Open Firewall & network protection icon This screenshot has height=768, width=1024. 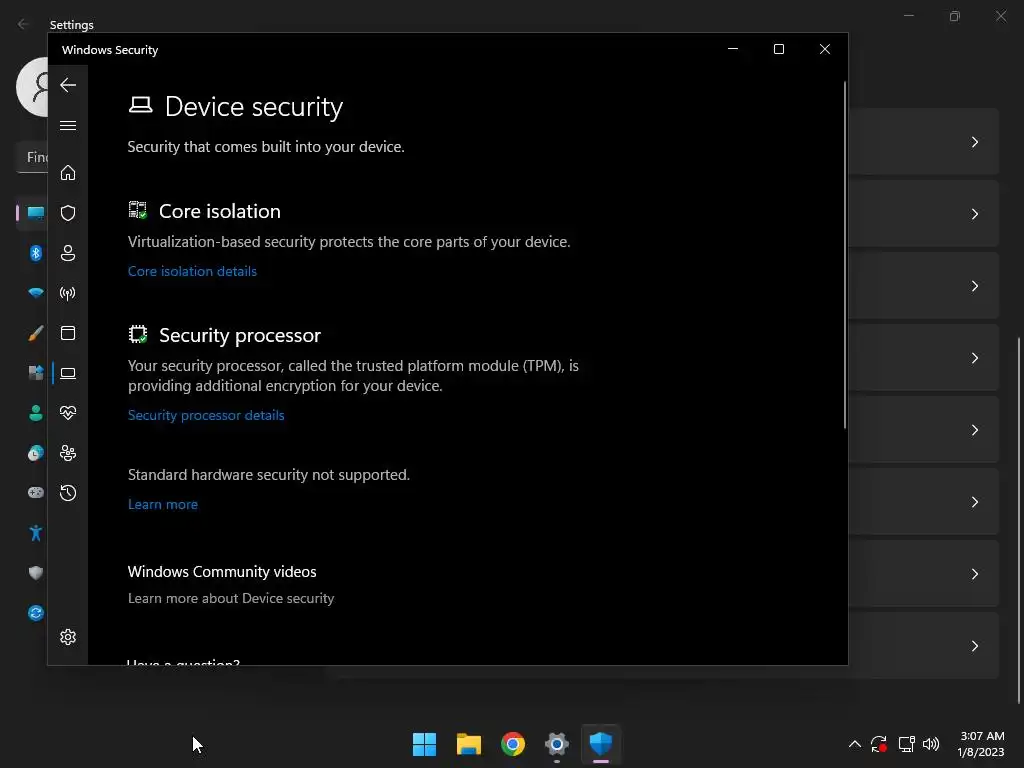(x=68, y=293)
